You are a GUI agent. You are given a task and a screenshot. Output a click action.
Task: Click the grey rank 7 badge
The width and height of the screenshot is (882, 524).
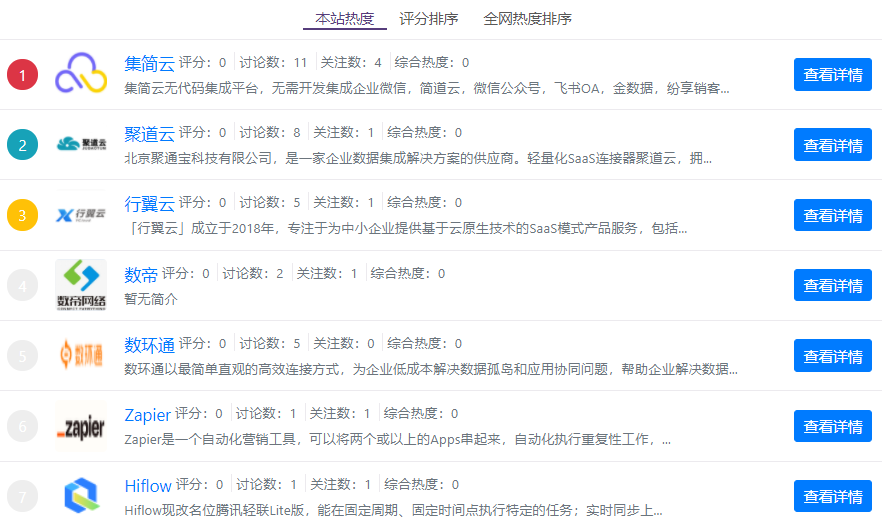(x=22, y=496)
